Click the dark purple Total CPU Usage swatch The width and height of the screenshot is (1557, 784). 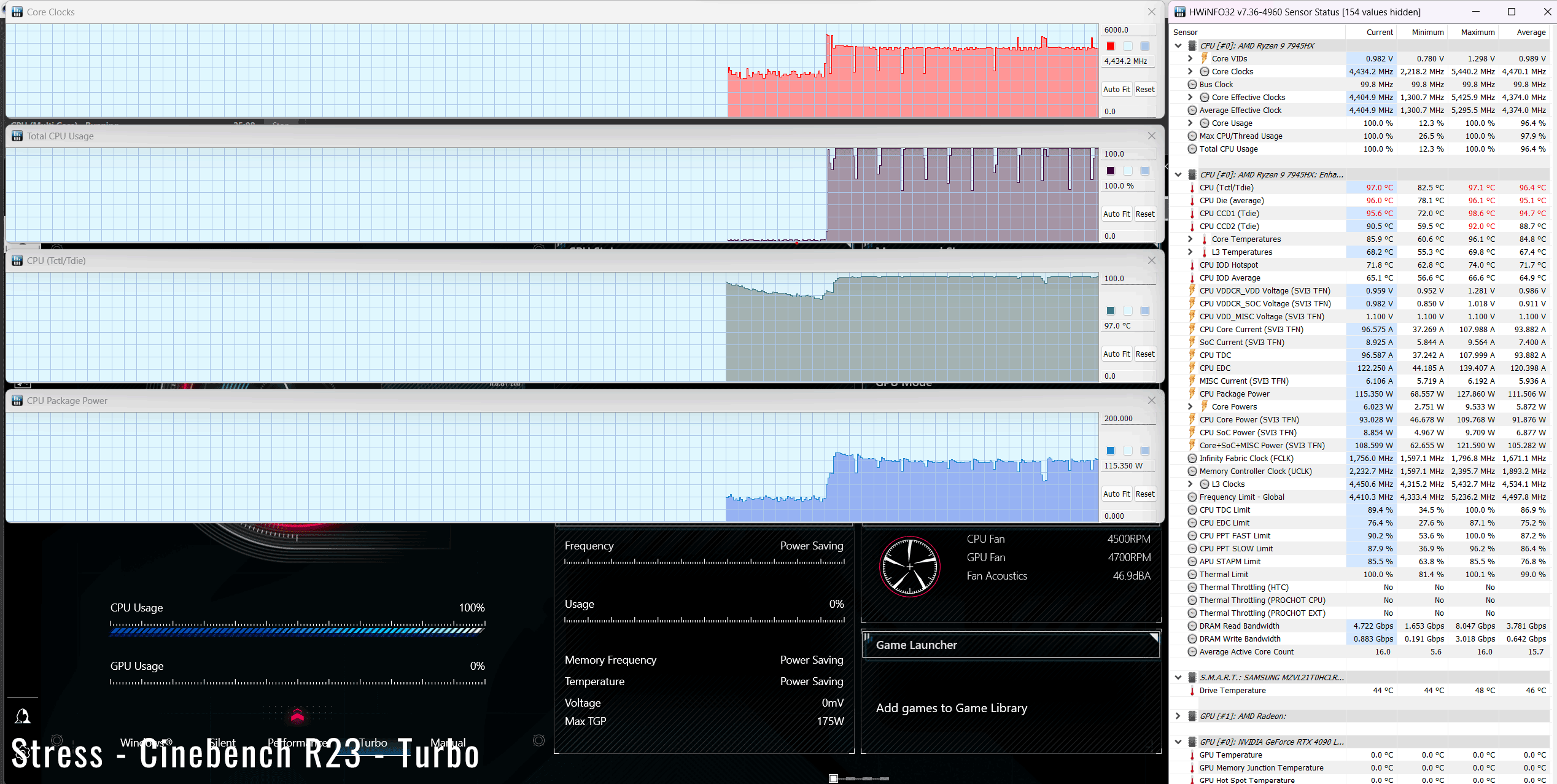coord(1111,171)
